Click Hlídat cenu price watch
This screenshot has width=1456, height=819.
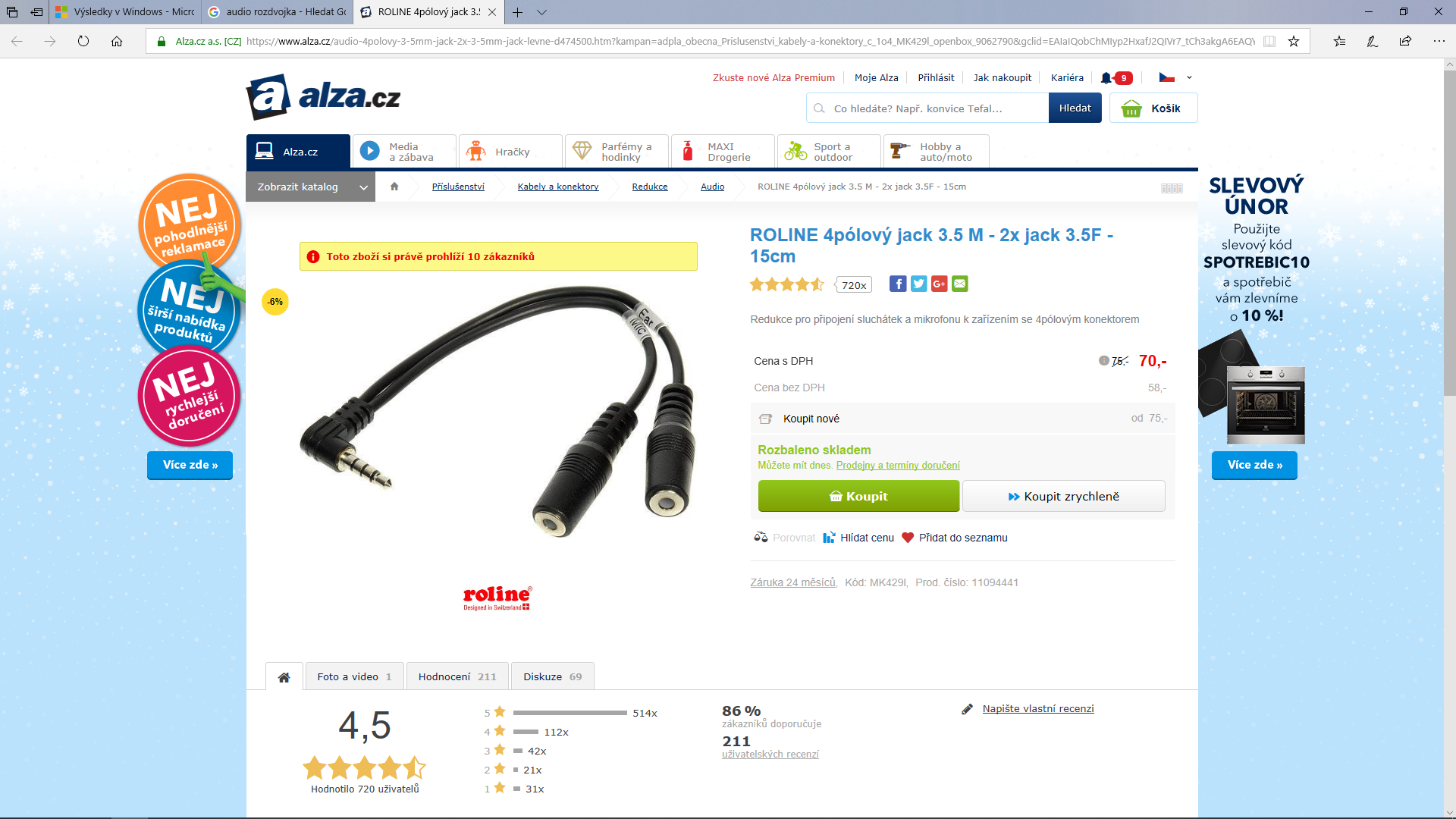[x=858, y=538]
